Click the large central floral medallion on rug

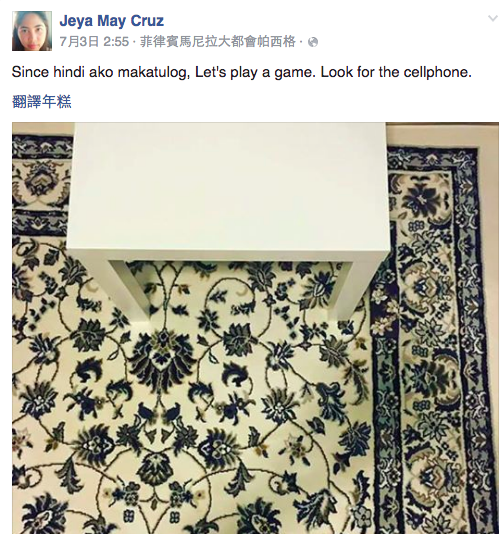(162, 358)
